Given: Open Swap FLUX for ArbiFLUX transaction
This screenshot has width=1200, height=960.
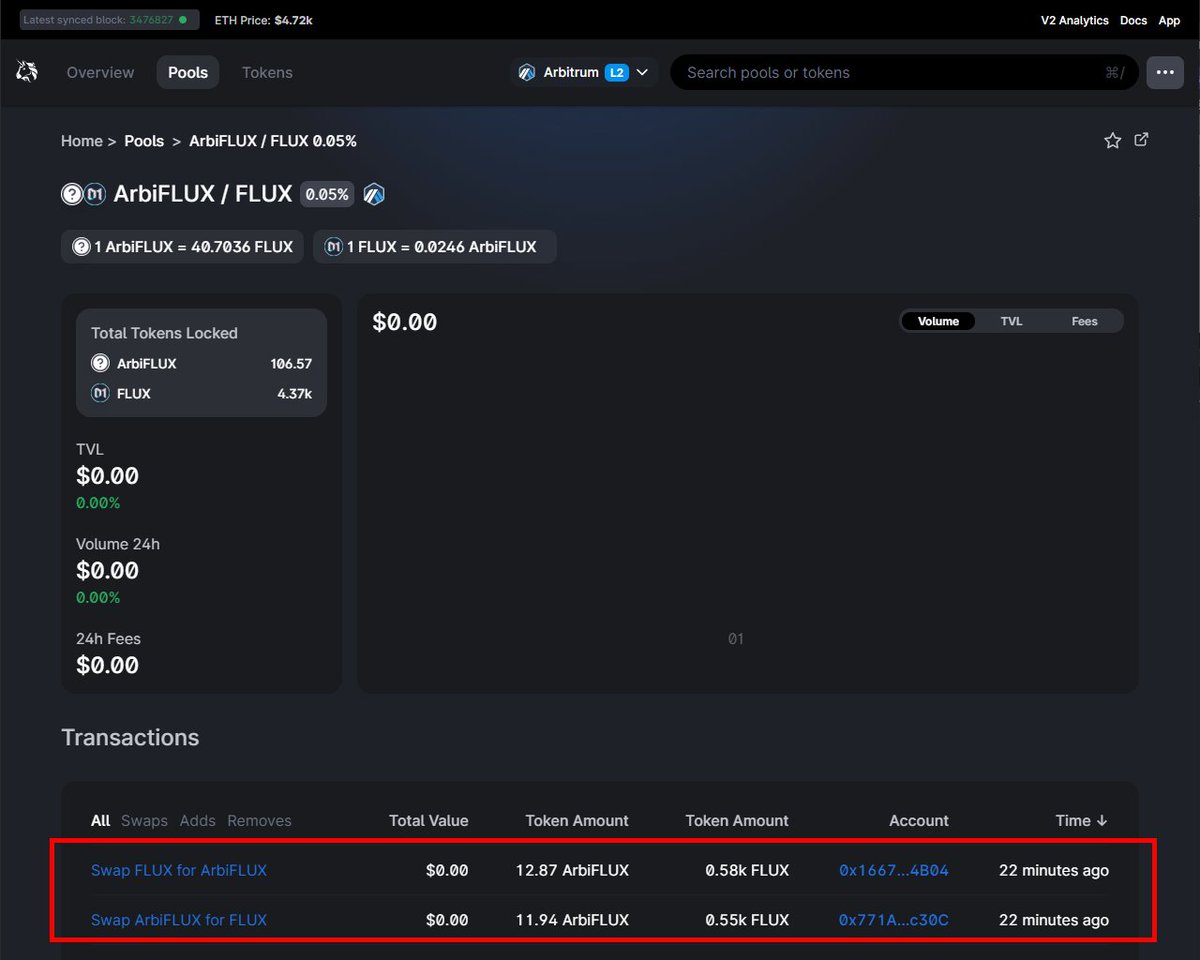Looking at the screenshot, I should coord(179,870).
